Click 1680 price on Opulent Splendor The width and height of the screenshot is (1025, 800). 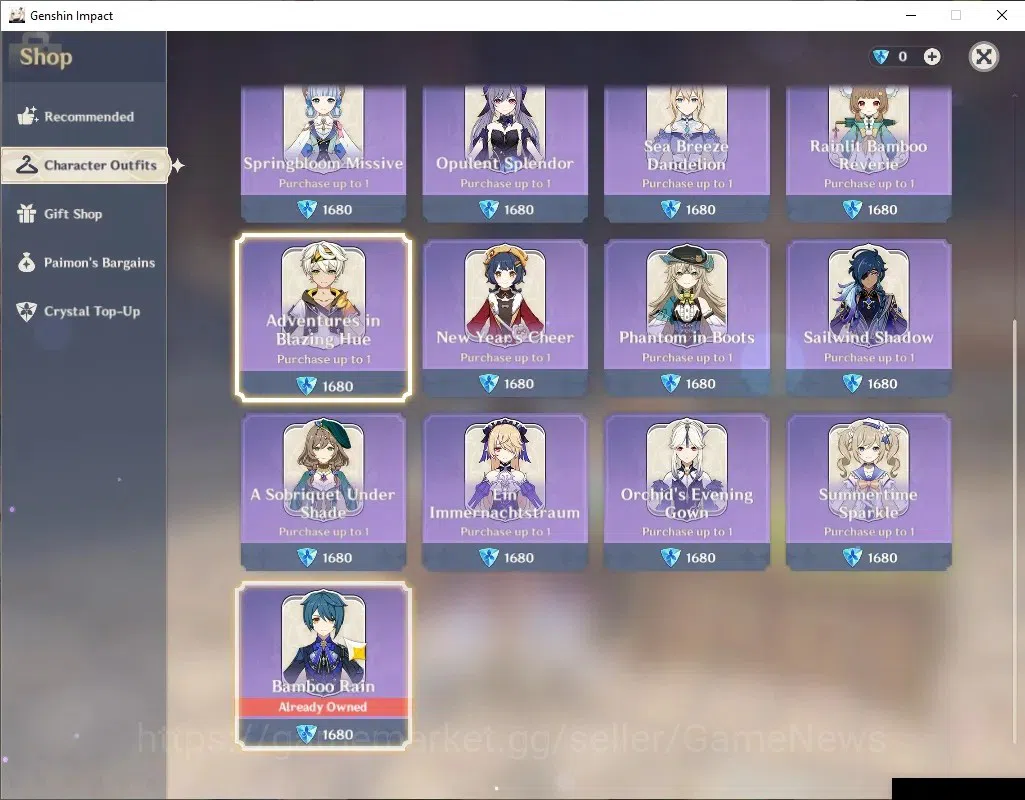pyautogui.click(x=506, y=209)
